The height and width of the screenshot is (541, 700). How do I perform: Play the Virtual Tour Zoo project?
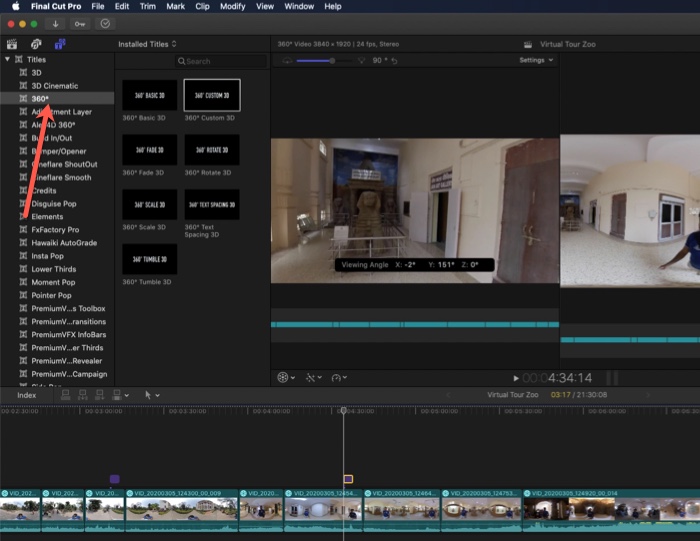(516, 378)
